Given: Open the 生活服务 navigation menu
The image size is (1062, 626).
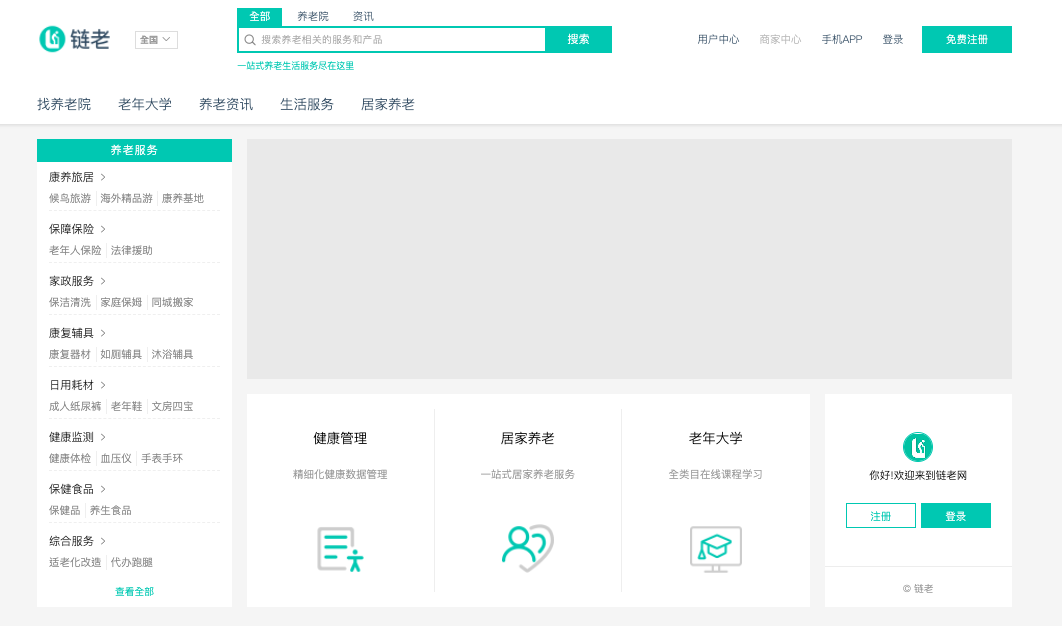Looking at the screenshot, I should coord(307,103).
